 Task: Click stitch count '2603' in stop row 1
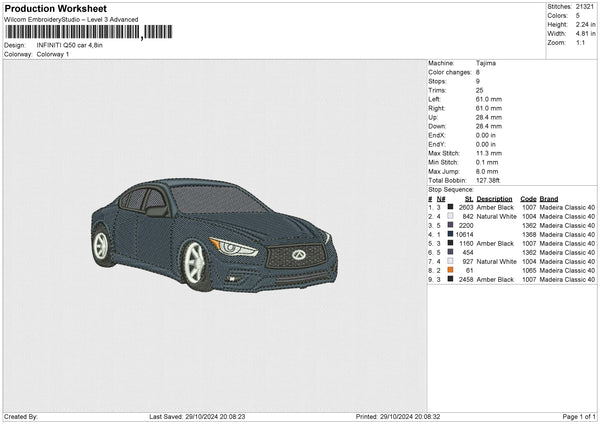tap(466, 207)
